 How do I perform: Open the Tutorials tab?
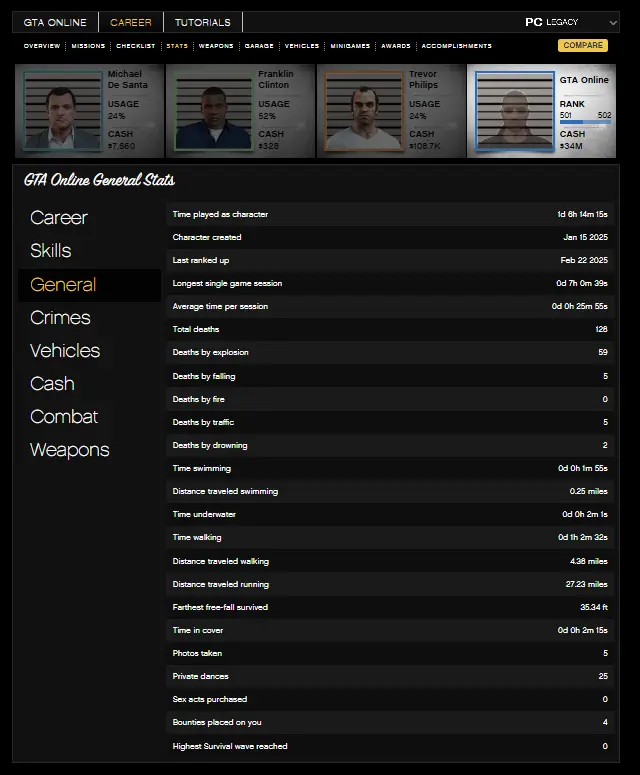[x=203, y=22]
